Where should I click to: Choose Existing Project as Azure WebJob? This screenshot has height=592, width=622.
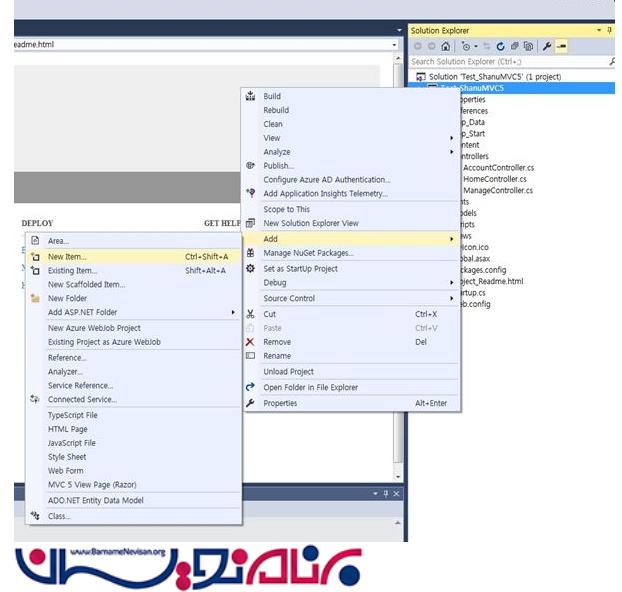pos(104,342)
